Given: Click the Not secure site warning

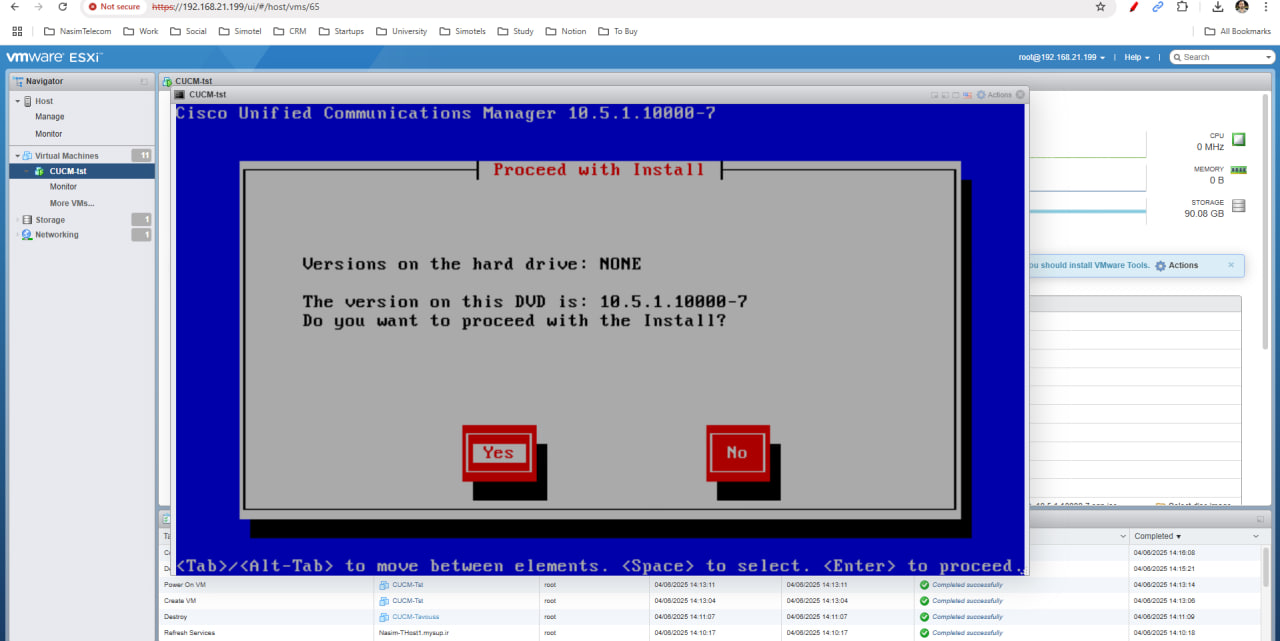Looking at the screenshot, I should 113,6.
